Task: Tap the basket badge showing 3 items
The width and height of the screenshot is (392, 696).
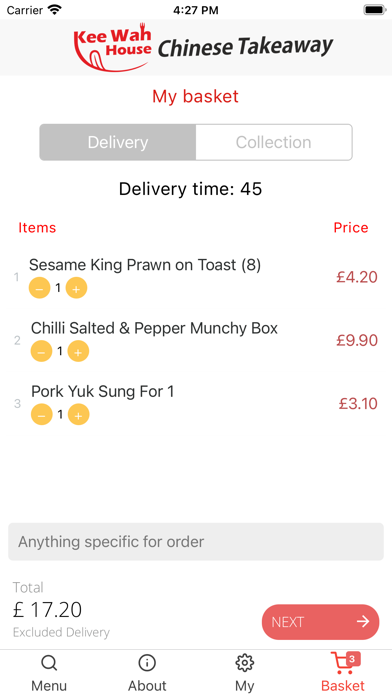Action: point(352,659)
